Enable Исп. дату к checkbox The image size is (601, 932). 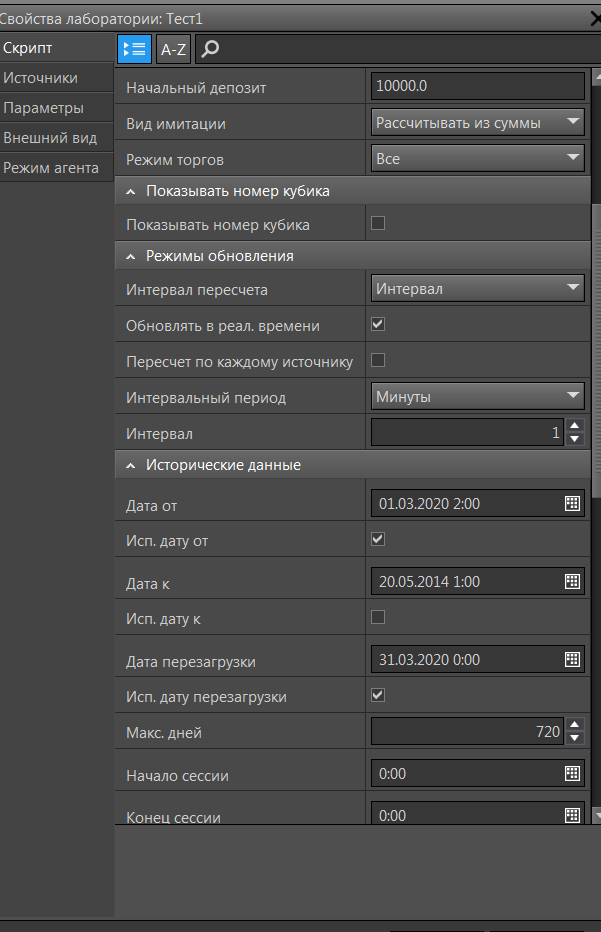coord(378,617)
